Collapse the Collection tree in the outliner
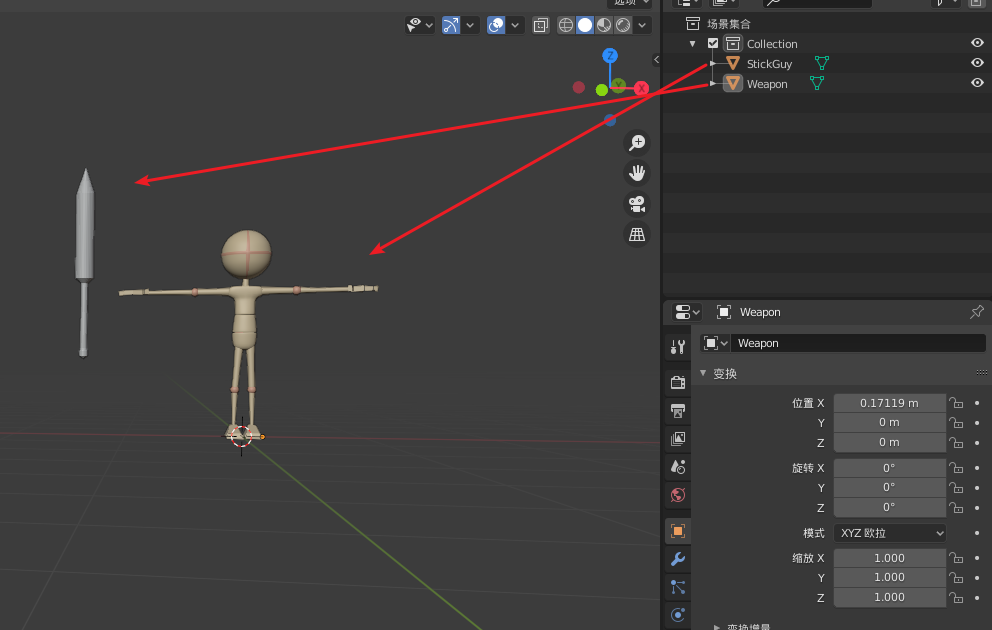Viewport: 992px width, 630px height. click(x=692, y=44)
